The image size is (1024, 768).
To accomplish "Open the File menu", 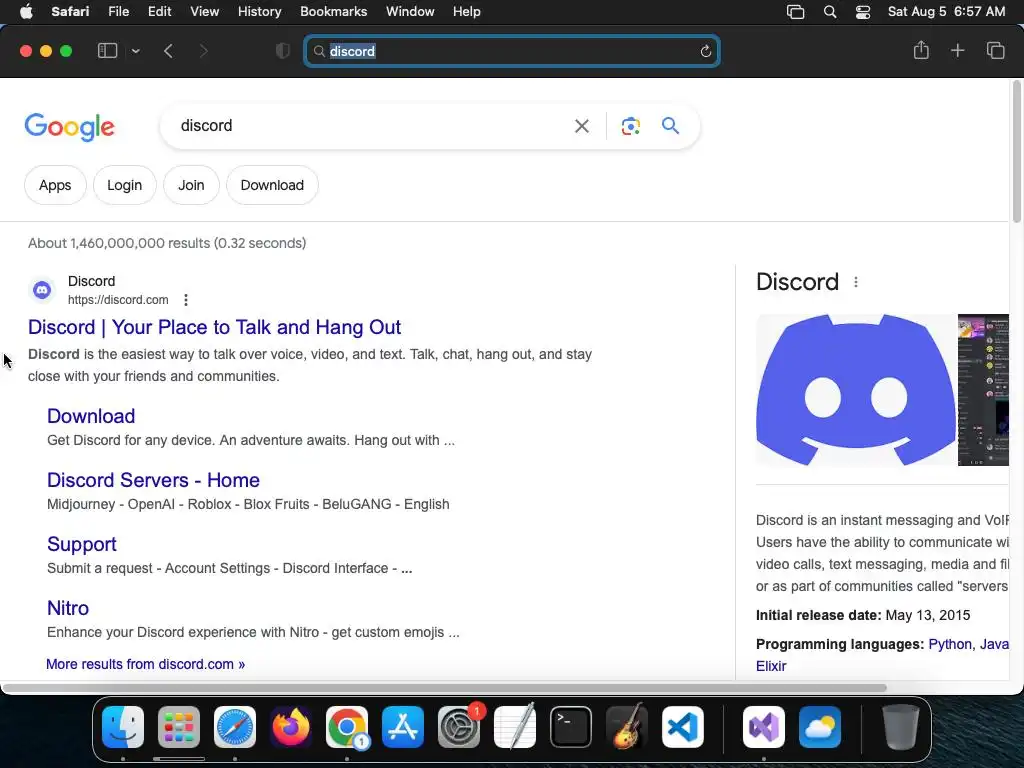I will click(119, 12).
